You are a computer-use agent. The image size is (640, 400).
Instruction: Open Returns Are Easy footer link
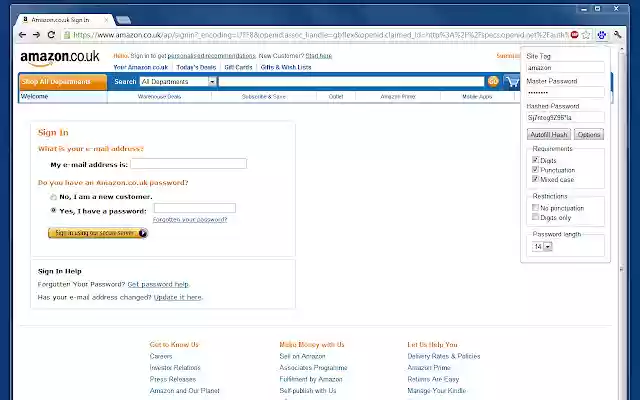(433, 379)
